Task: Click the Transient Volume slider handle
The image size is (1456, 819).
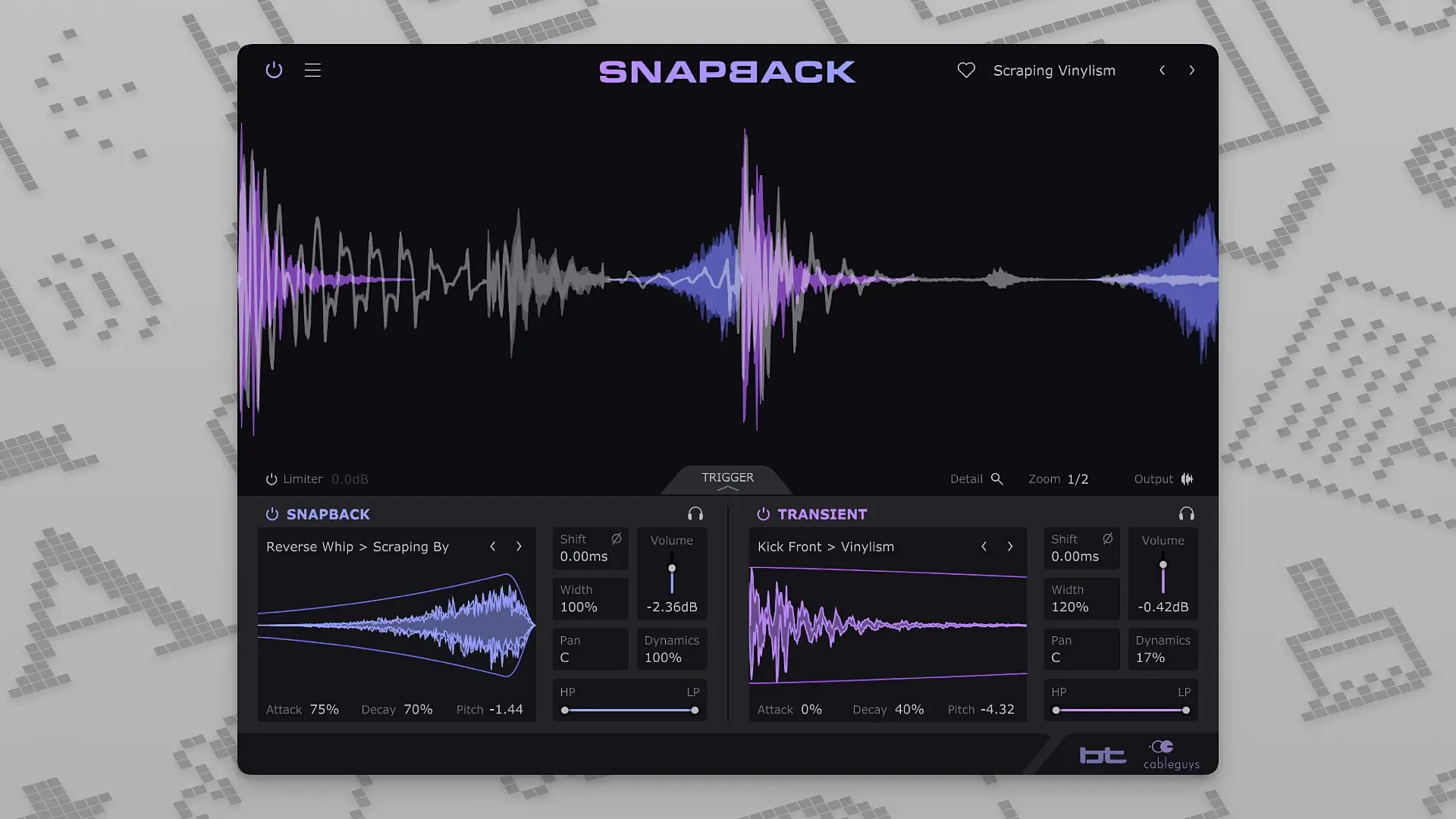Action: 1163,564
